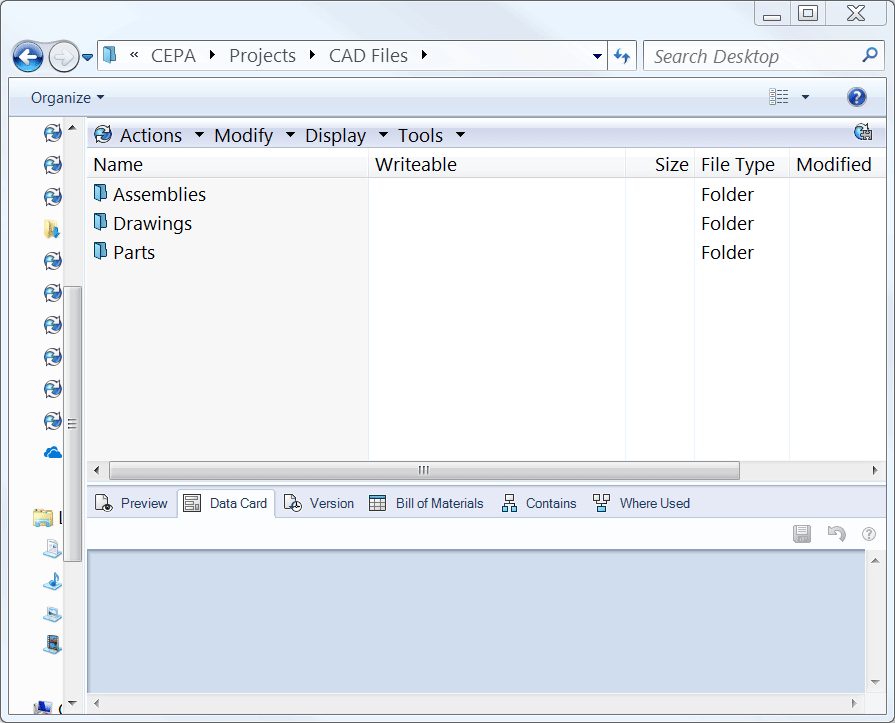Open the Pictures library icon
The height and width of the screenshot is (723, 895).
coord(53,614)
